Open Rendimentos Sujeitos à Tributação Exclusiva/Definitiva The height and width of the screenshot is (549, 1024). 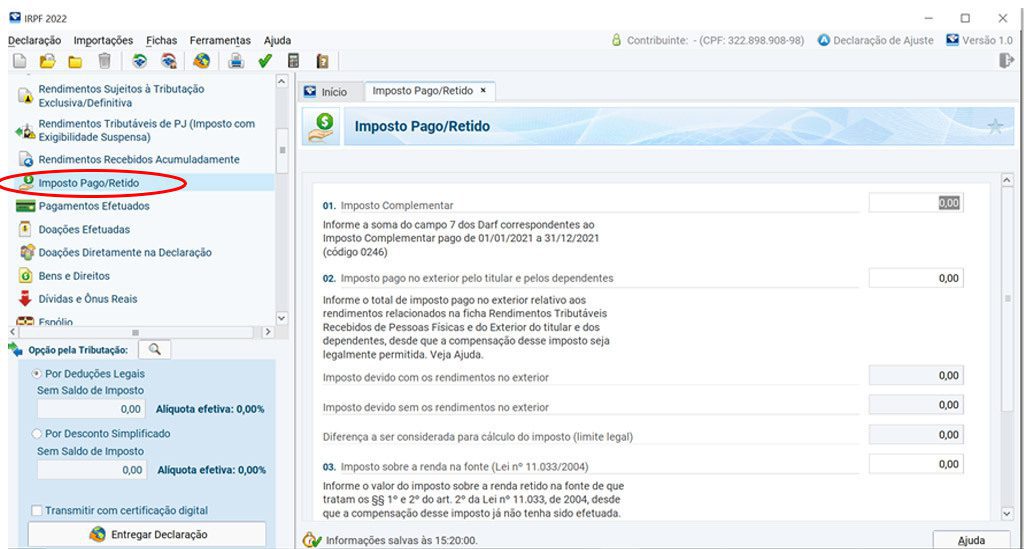[121, 96]
